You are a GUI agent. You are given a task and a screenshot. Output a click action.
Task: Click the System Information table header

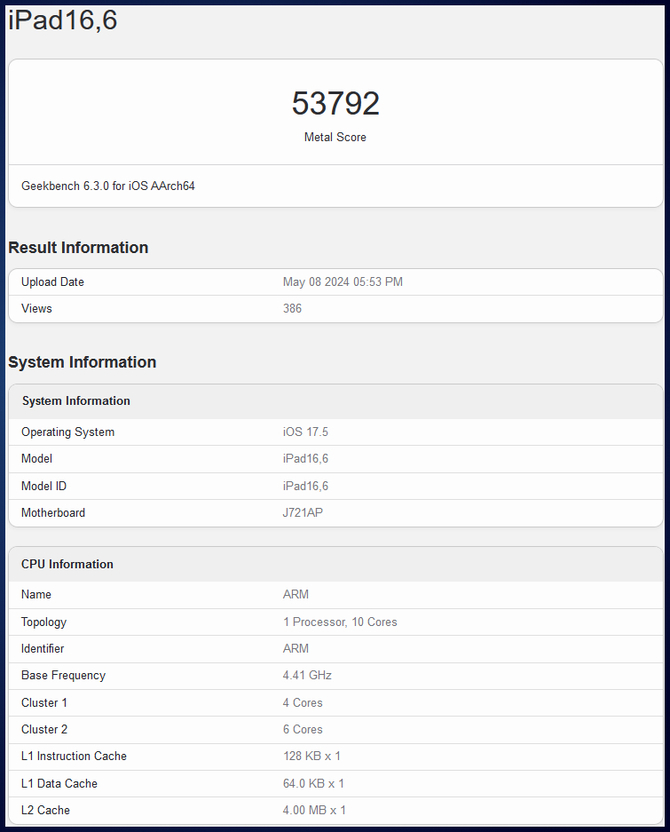tap(76, 401)
